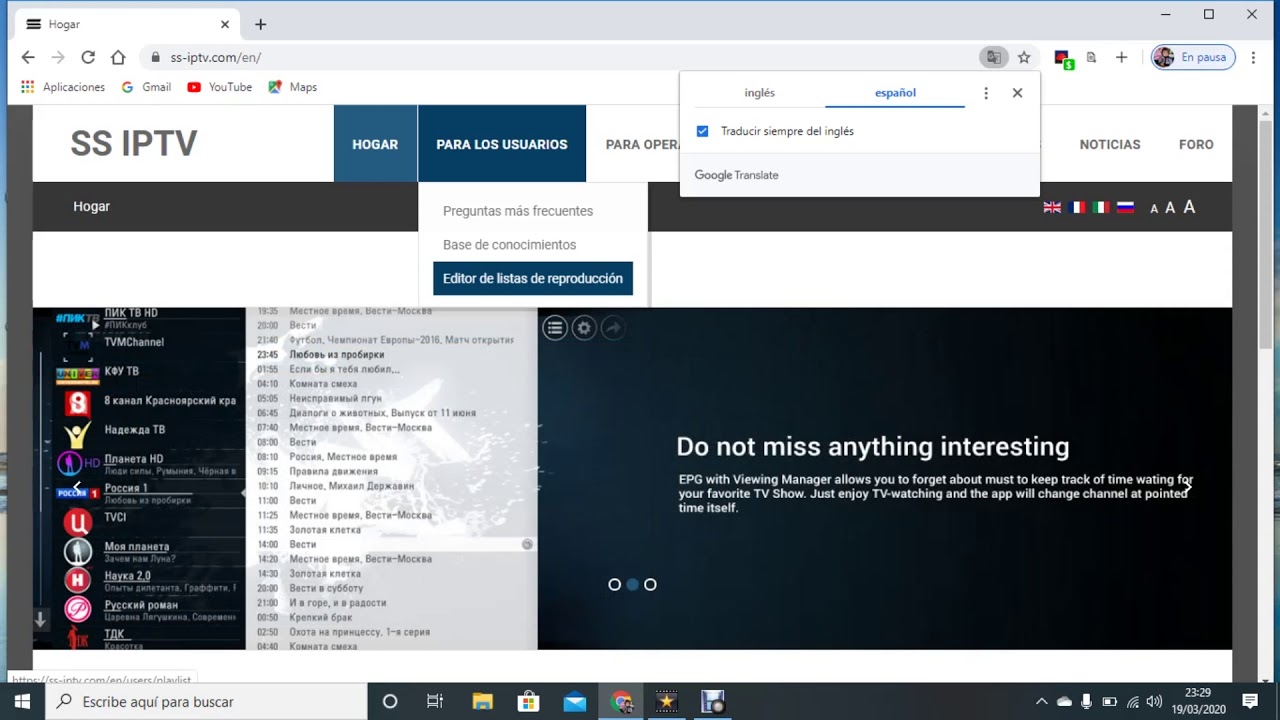Switch site language to English flag

(x=1052, y=207)
